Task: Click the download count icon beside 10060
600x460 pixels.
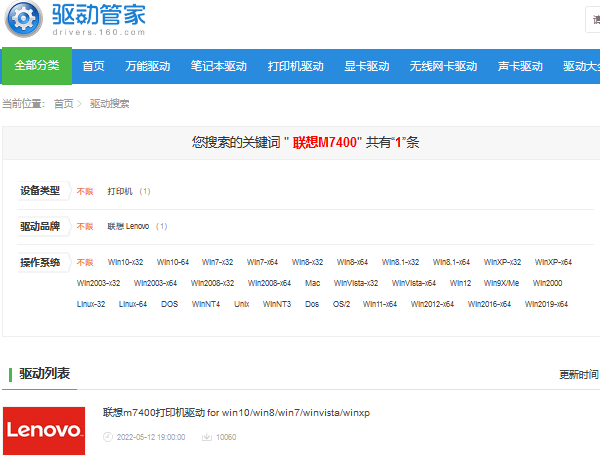Action: pyautogui.click(x=207, y=437)
